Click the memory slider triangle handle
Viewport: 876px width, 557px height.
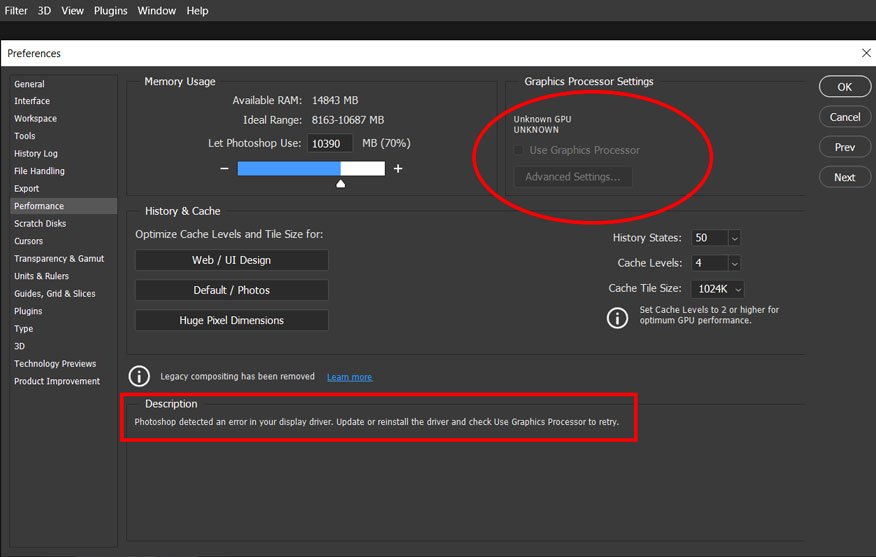click(x=340, y=183)
